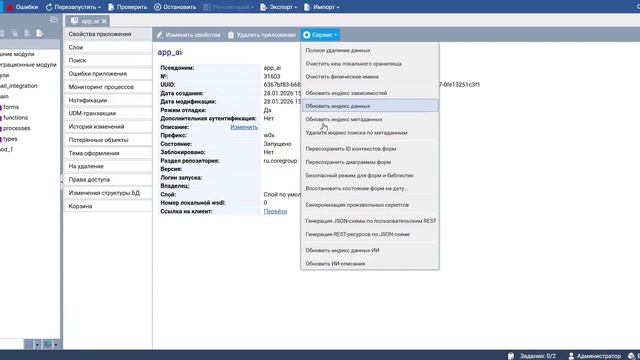Choose Очистить кеш локального хранилища

(370, 64)
